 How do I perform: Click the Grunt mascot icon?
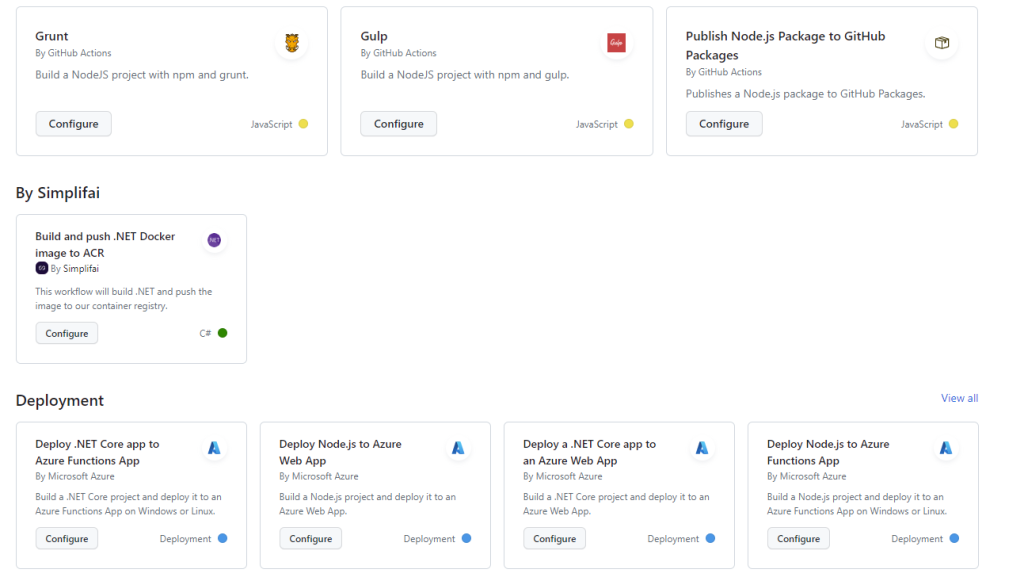[292, 43]
